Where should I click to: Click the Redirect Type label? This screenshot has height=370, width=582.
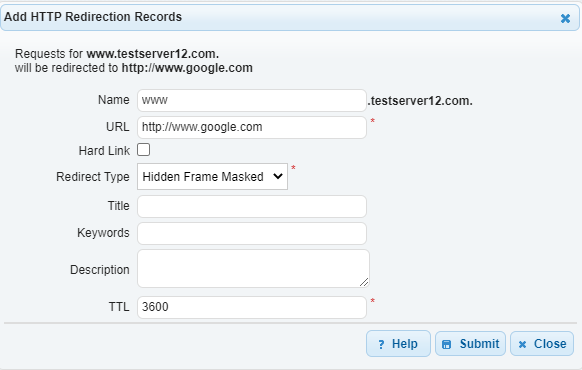(93, 177)
